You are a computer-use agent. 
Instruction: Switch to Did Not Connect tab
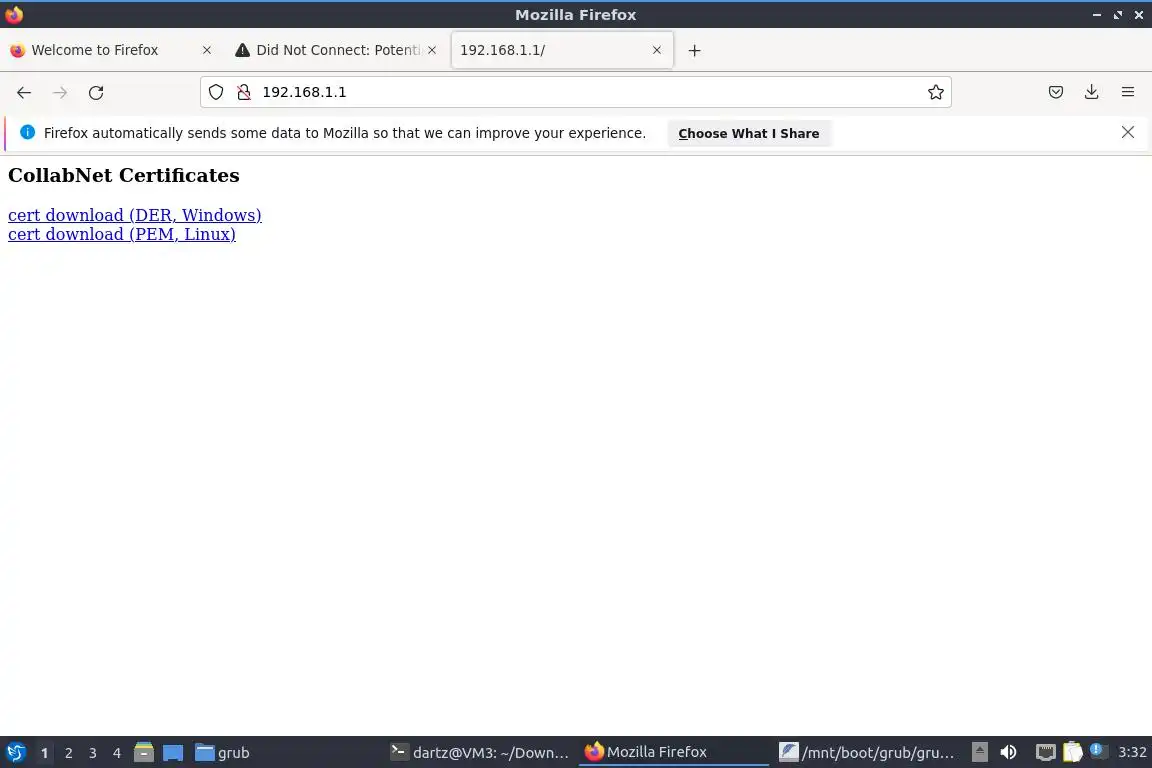point(336,50)
